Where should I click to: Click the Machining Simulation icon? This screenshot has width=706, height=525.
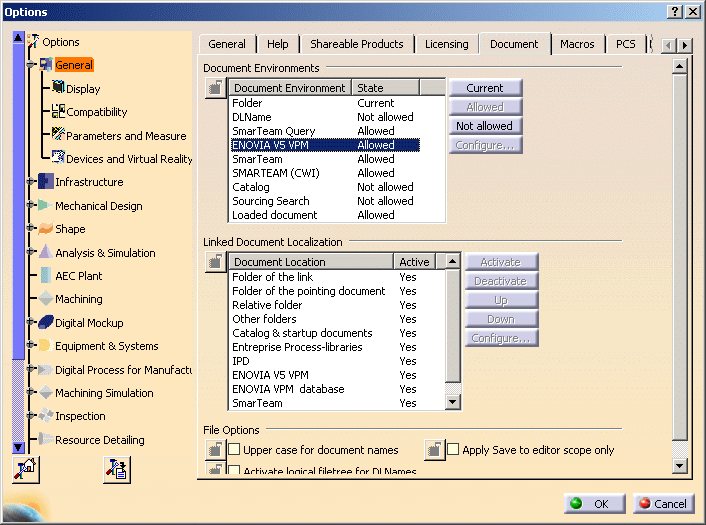pos(45,392)
